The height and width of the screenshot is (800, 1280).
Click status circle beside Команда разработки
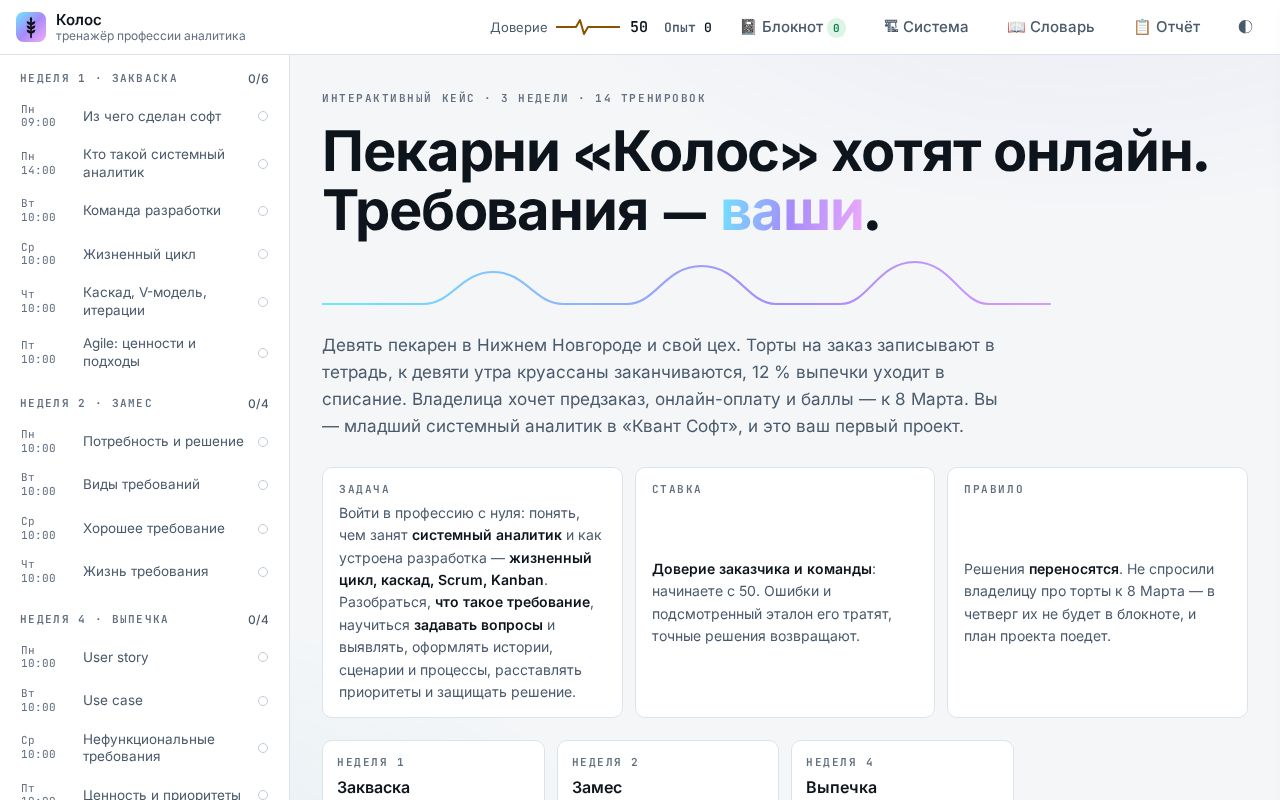click(x=263, y=211)
